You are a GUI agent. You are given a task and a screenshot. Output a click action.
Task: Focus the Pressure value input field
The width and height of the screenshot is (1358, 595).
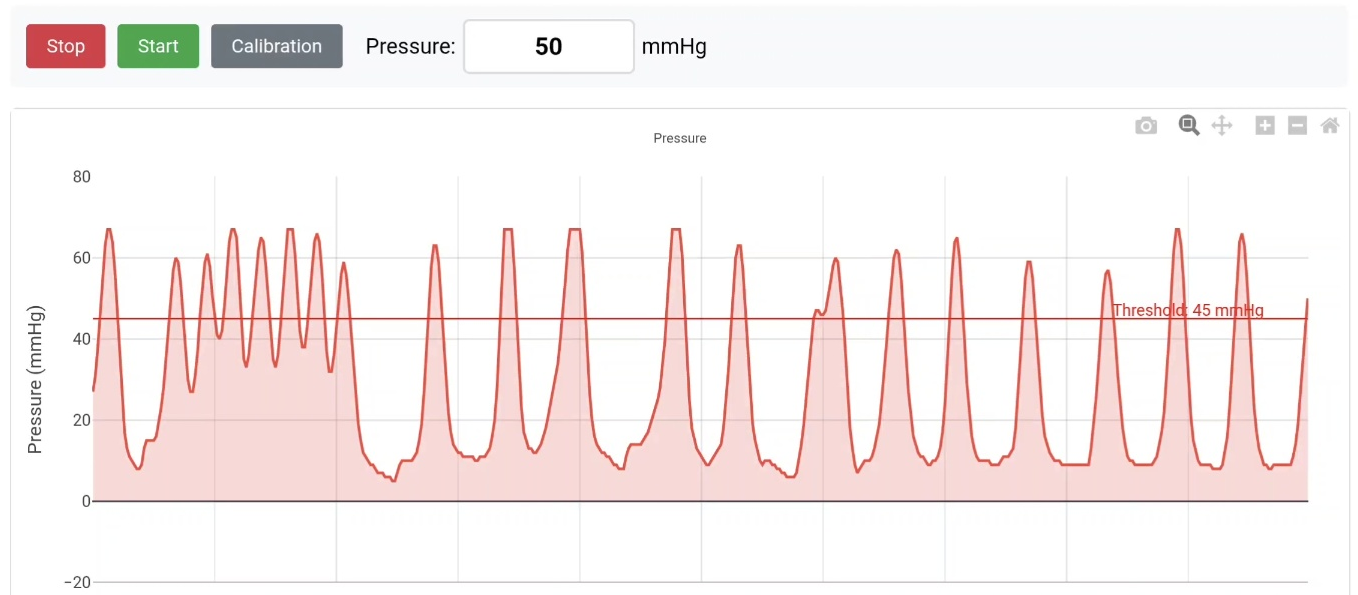coord(548,47)
